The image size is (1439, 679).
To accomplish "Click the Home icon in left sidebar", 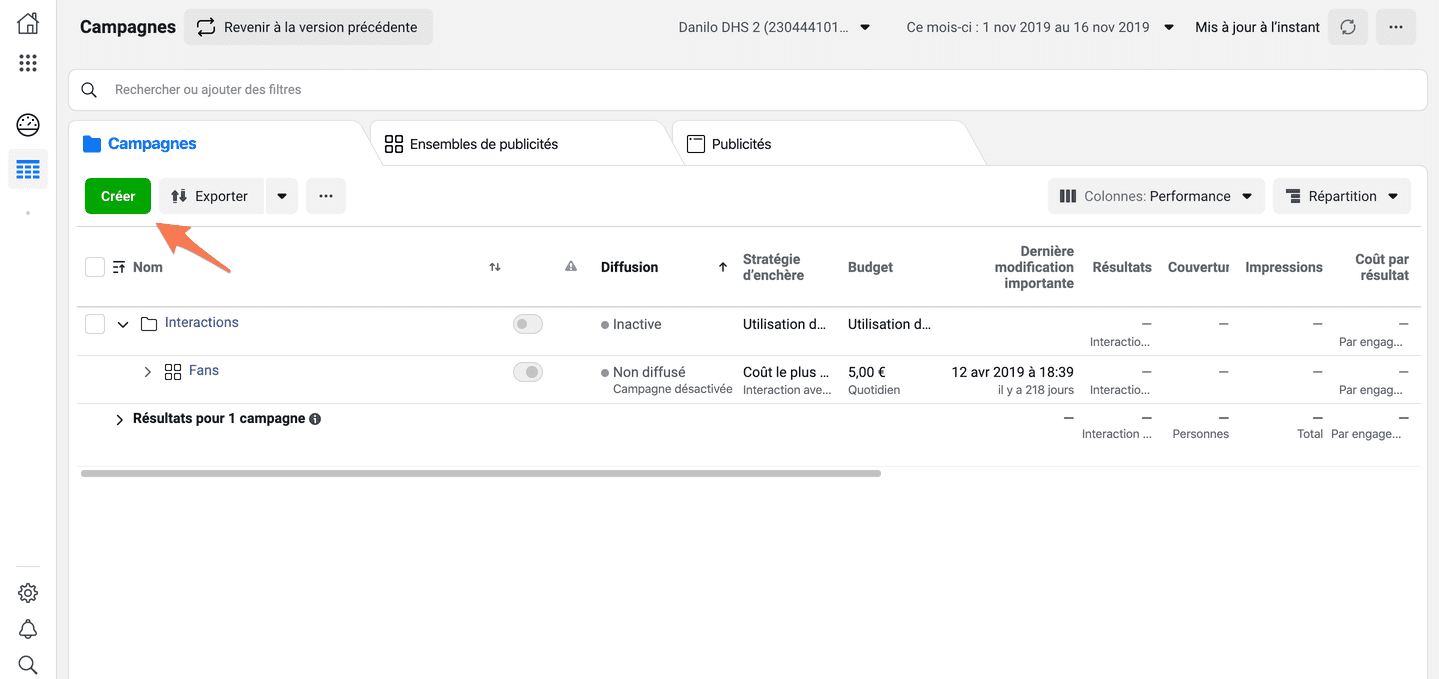I will (28, 24).
